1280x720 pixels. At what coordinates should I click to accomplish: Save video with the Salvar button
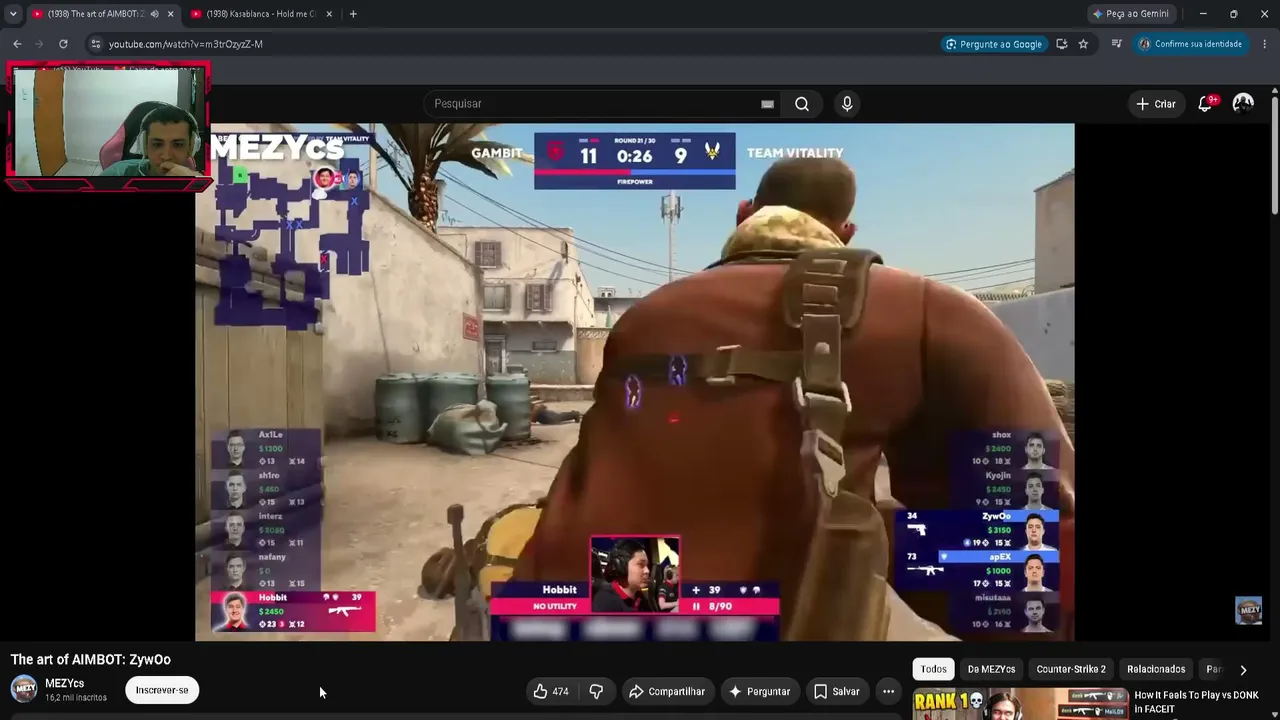click(836, 691)
